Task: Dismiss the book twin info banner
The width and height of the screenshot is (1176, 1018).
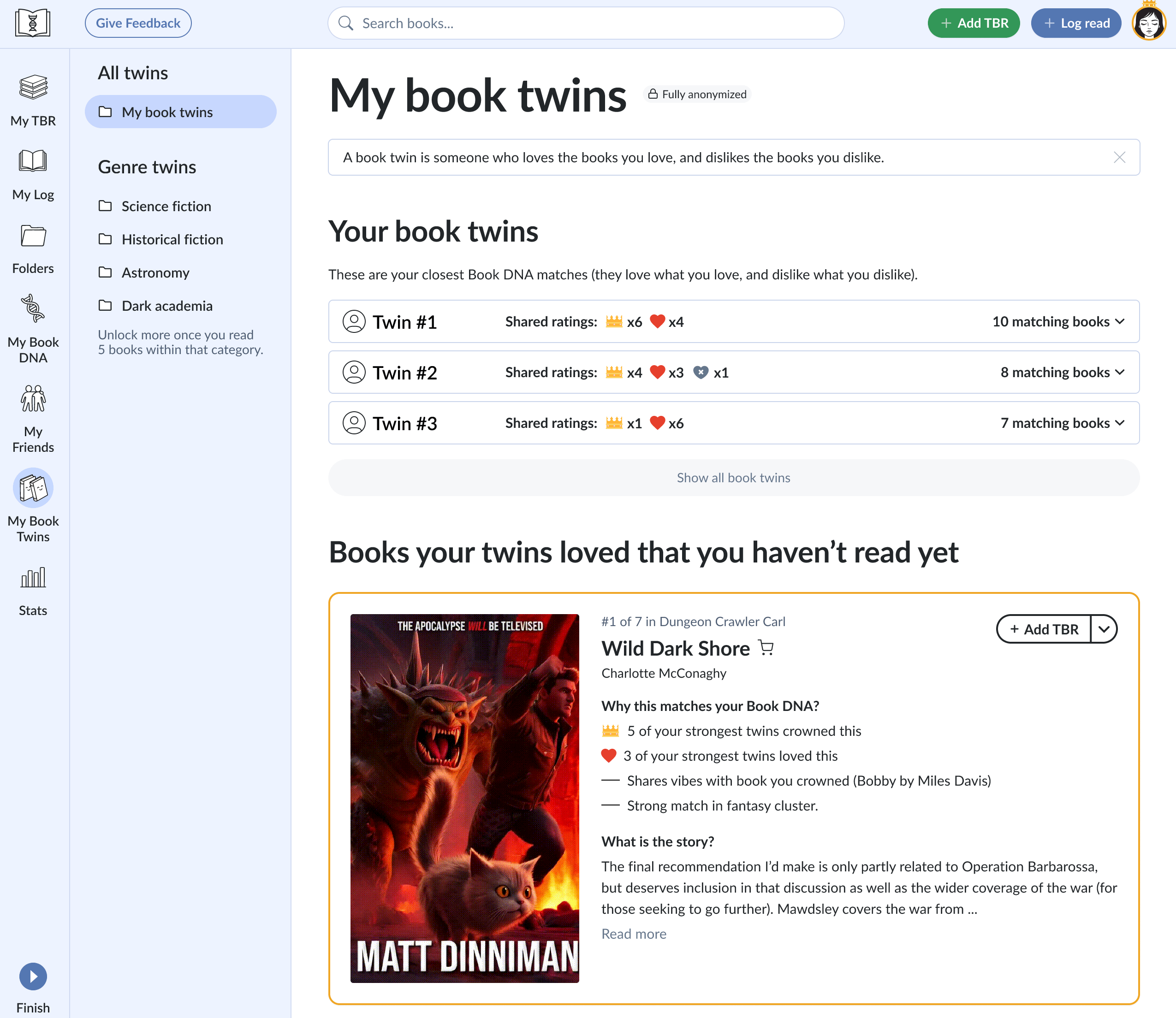Action: click(x=1119, y=157)
